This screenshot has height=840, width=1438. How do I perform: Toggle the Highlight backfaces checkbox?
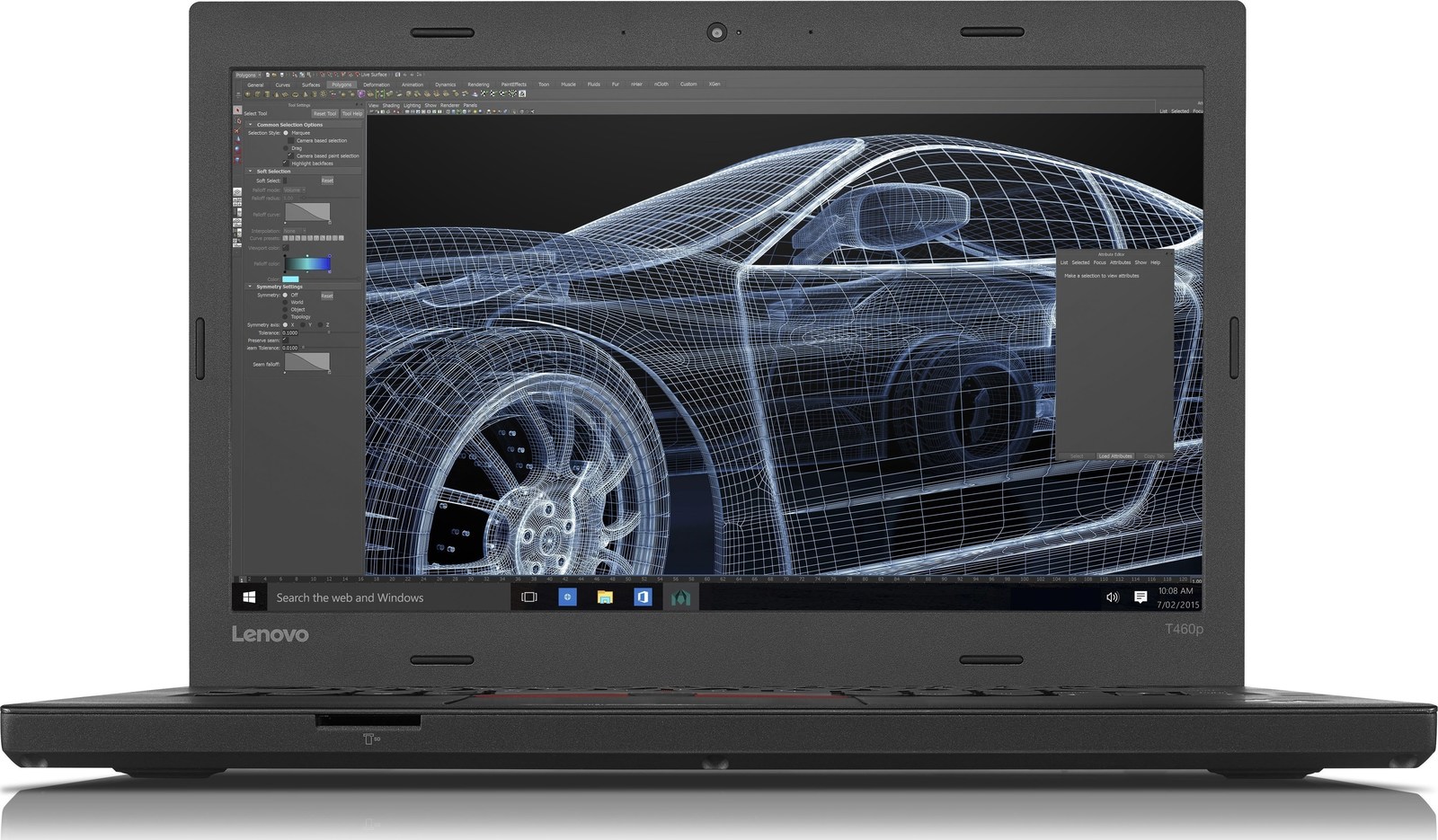(x=287, y=164)
